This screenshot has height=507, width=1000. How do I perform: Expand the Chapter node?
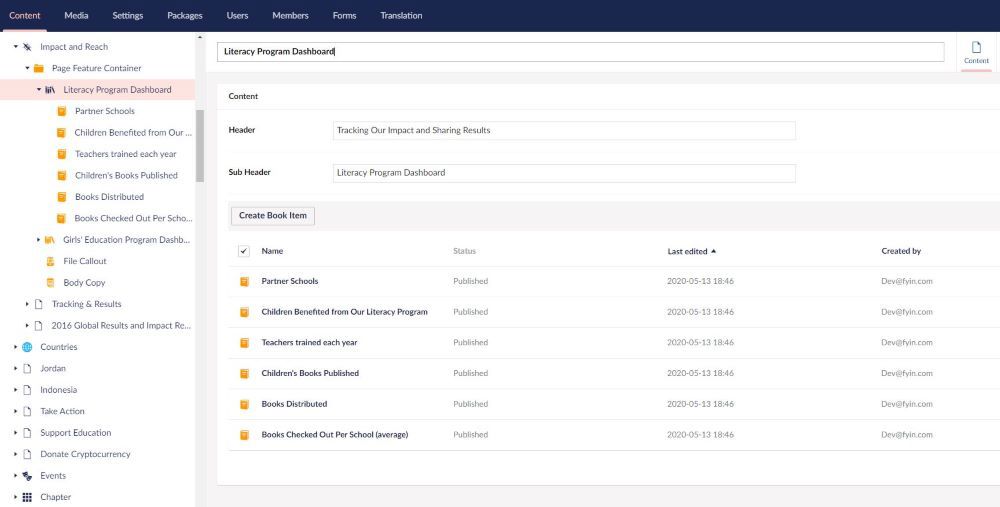click(15, 497)
